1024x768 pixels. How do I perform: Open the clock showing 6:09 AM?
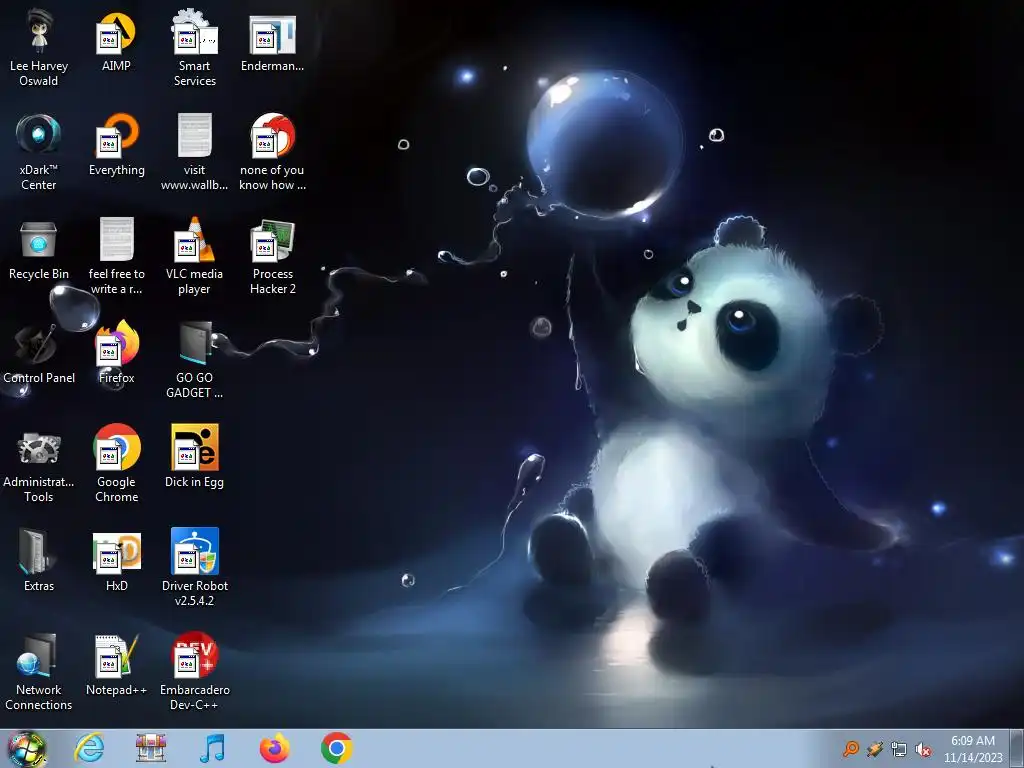pos(973,749)
